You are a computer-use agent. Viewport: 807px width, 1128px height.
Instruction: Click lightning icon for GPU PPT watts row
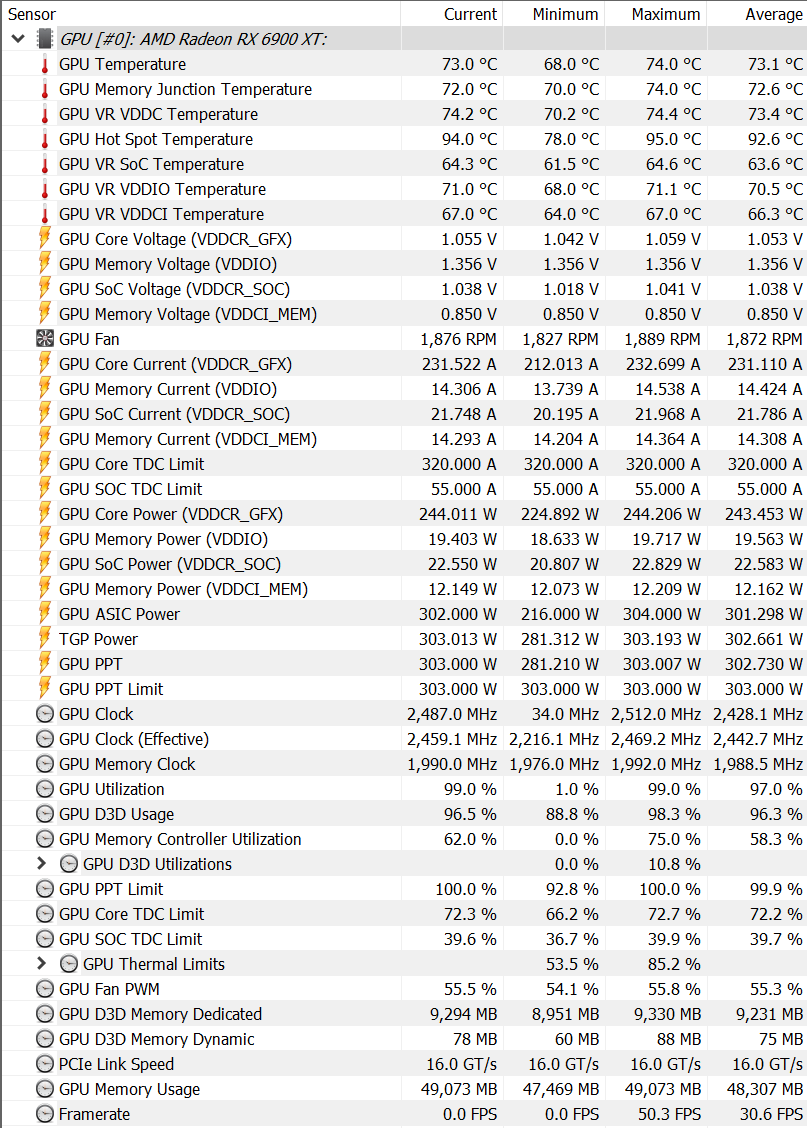[x=45, y=664]
